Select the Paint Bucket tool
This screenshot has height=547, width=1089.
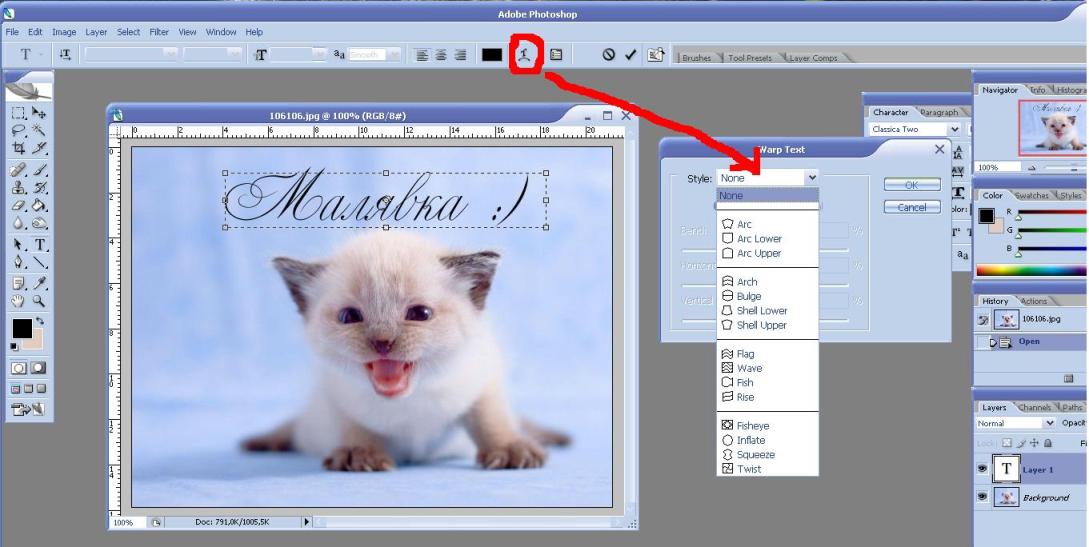coord(40,205)
